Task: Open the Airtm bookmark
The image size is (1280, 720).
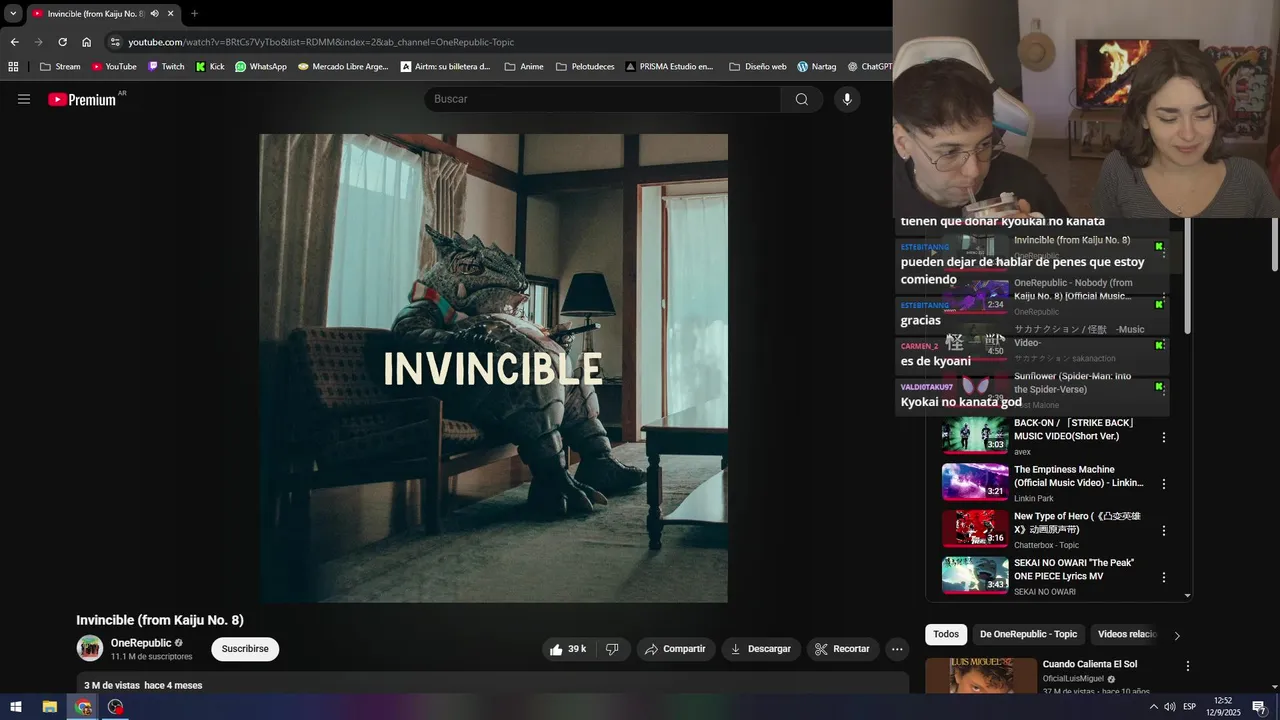Action: [x=446, y=67]
